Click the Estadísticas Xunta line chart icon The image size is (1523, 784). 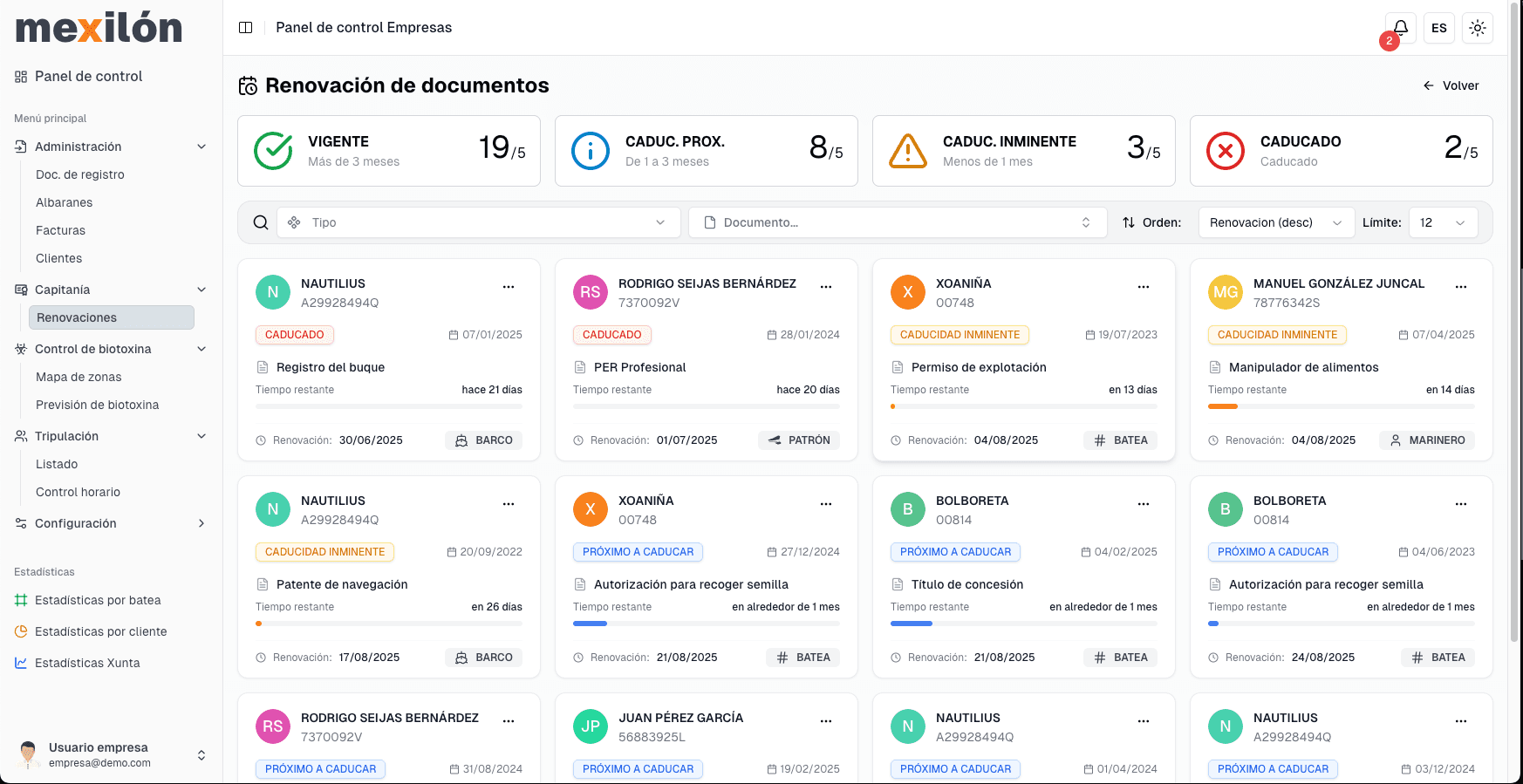pos(21,663)
